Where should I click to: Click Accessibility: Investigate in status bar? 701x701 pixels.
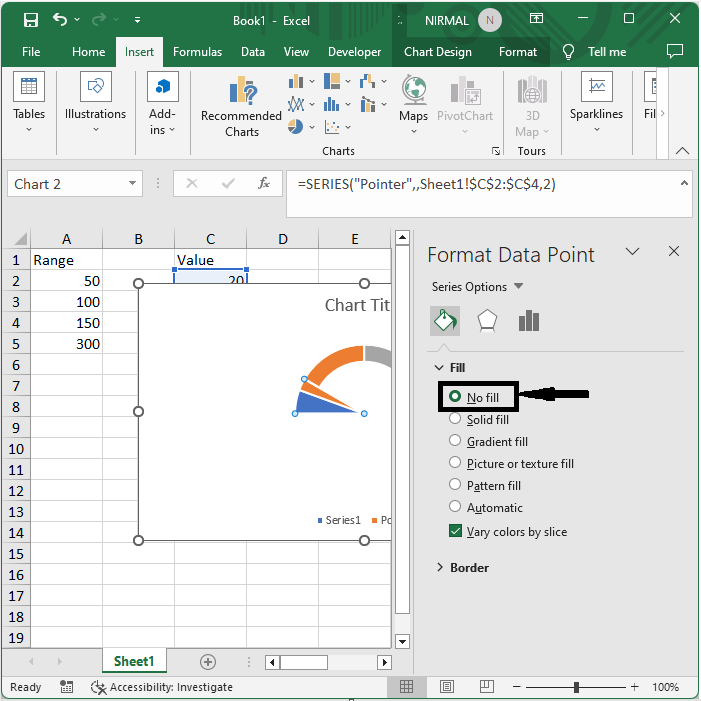[162, 687]
